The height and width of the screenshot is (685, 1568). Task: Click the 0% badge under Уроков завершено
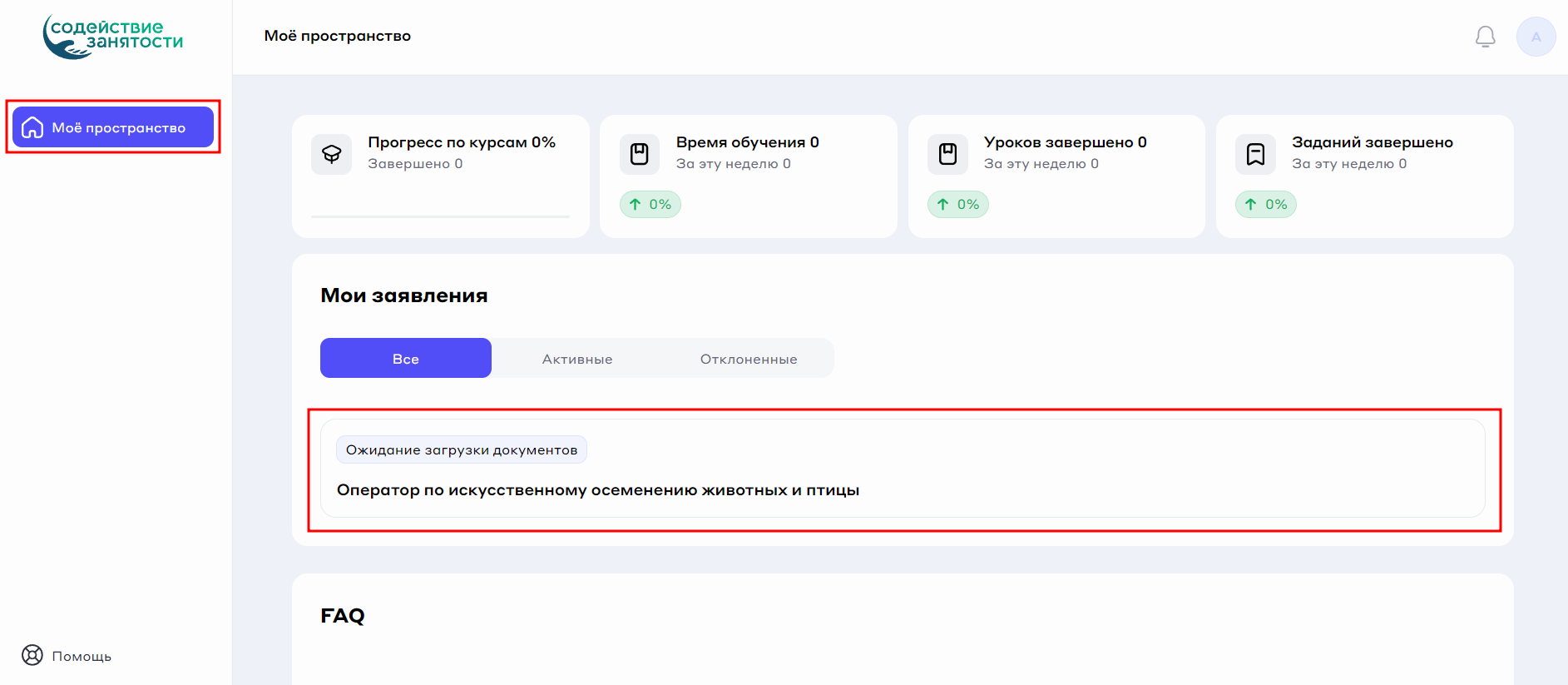click(x=958, y=205)
